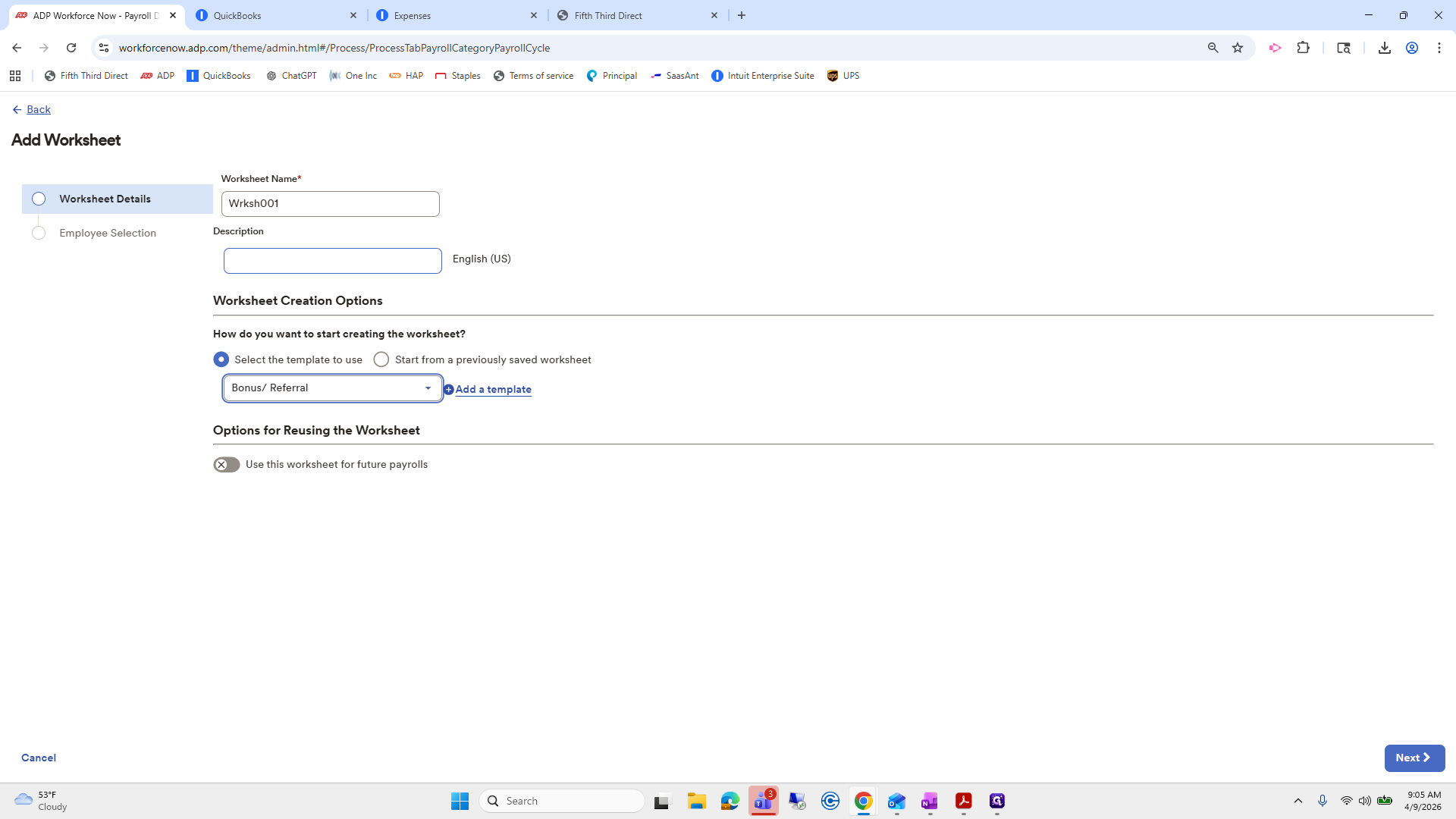The height and width of the screenshot is (819, 1456).
Task: Switch to the QuickBooks tab
Action: click(x=269, y=15)
